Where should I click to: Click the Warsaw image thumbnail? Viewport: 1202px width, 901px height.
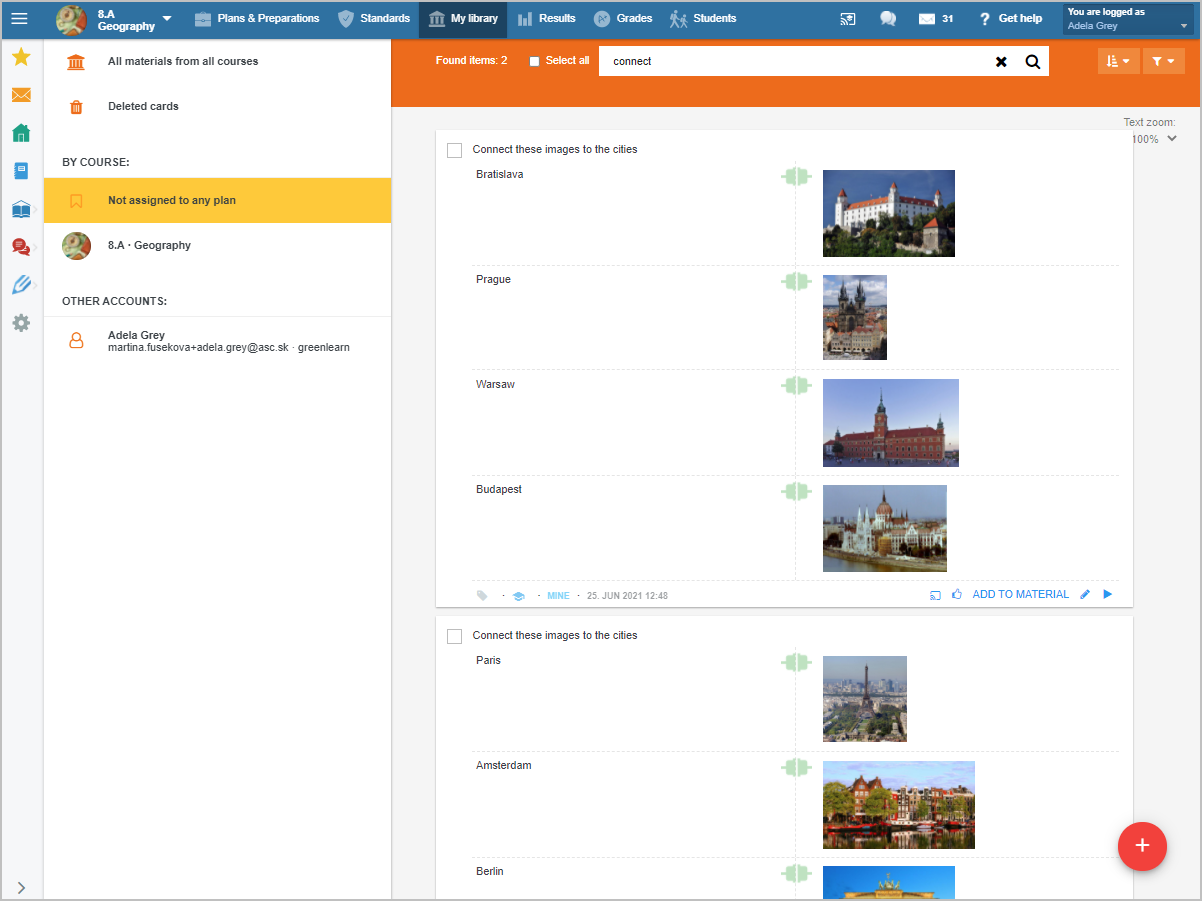click(891, 423)
